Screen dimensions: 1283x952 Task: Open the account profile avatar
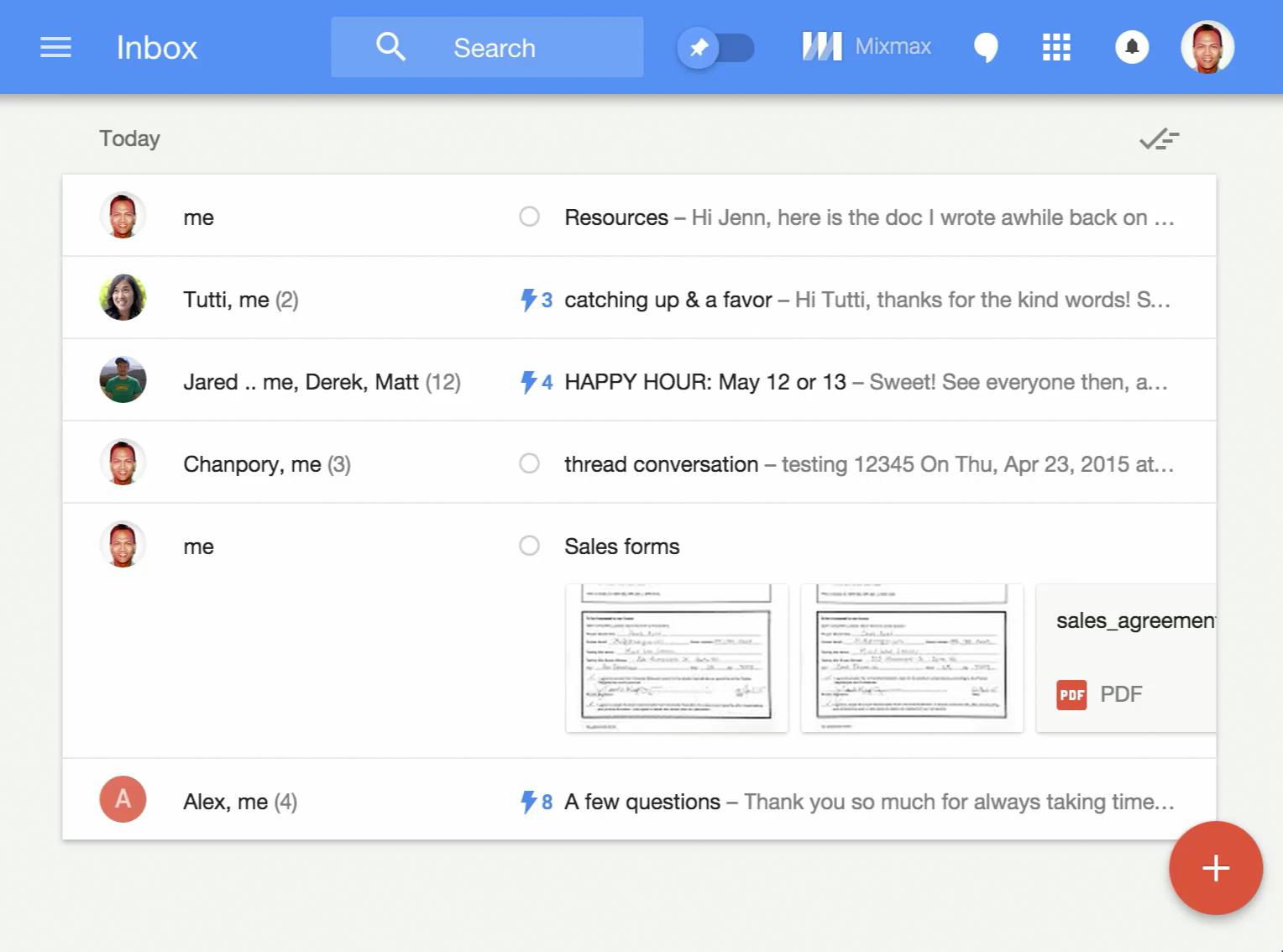tap(1207, 47)
